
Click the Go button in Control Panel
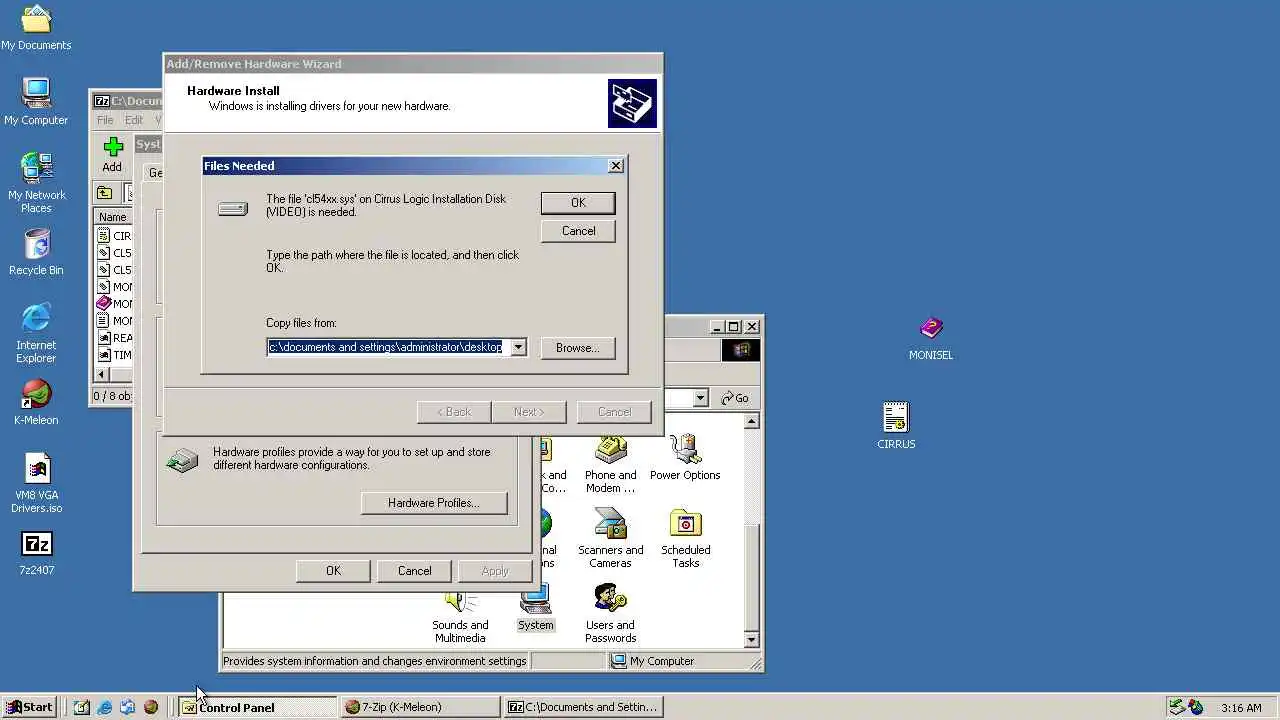click(735, 398)
